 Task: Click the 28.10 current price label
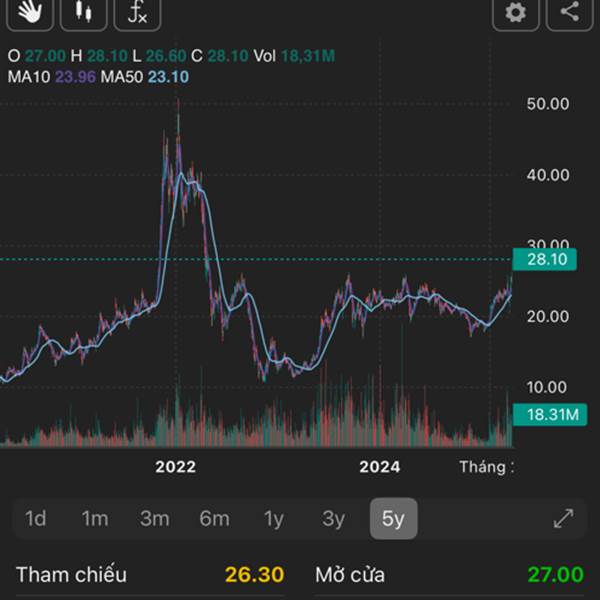point(545,259)
